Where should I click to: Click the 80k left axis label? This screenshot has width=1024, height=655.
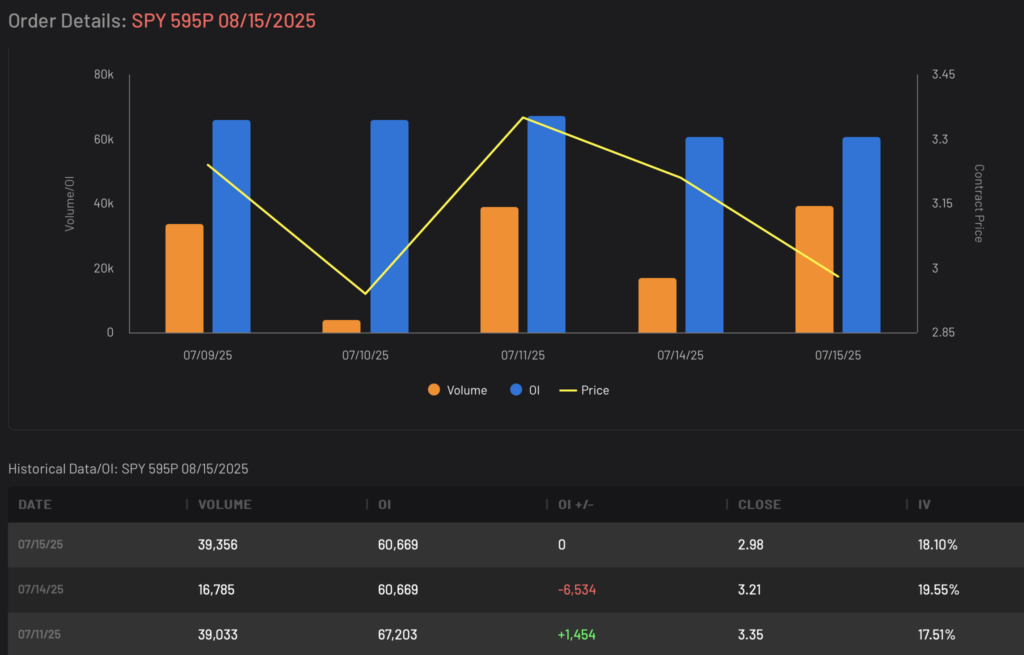pos(103,74)
